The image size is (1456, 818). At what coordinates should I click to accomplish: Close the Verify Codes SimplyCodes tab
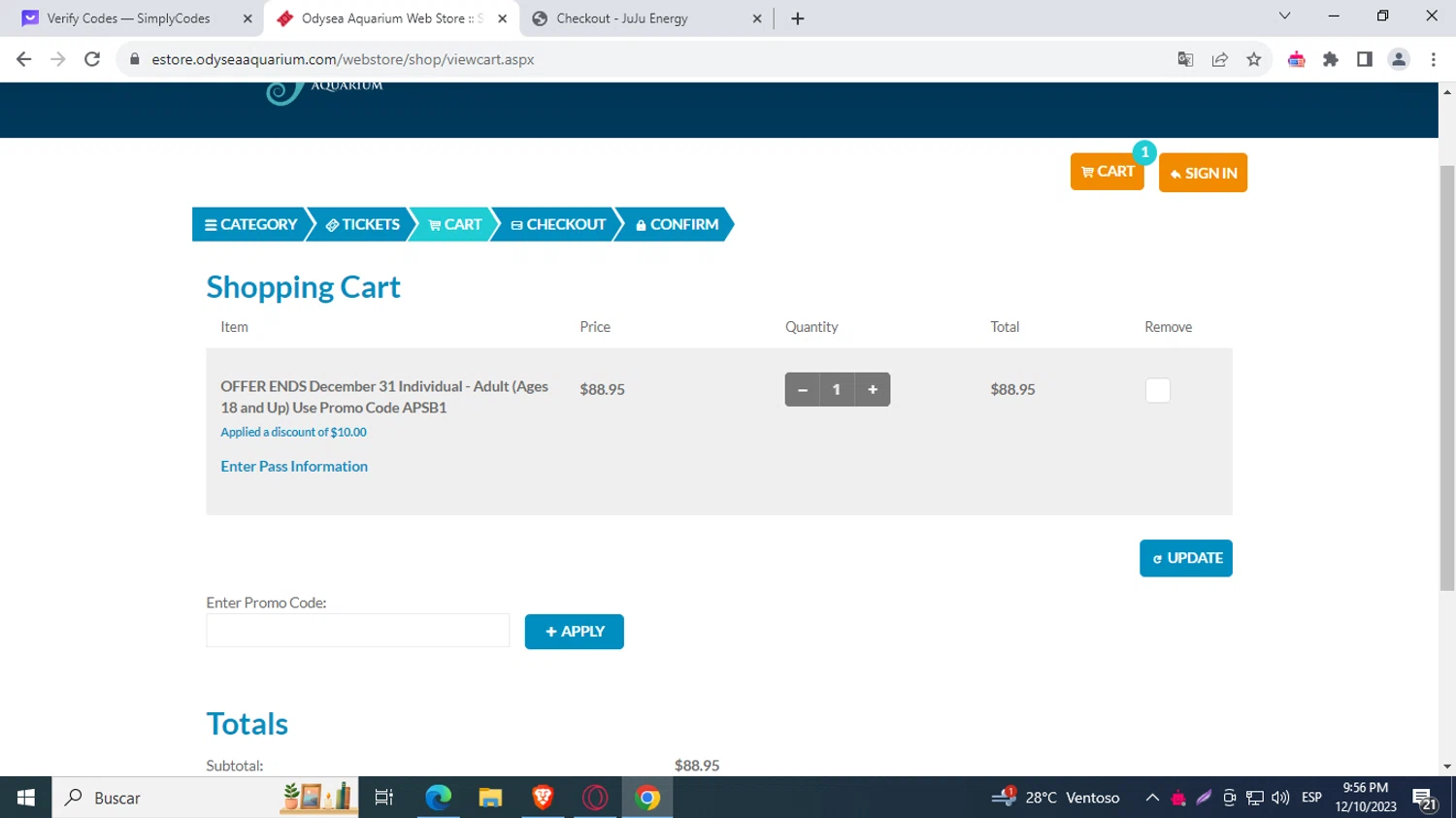pos(248,18)
